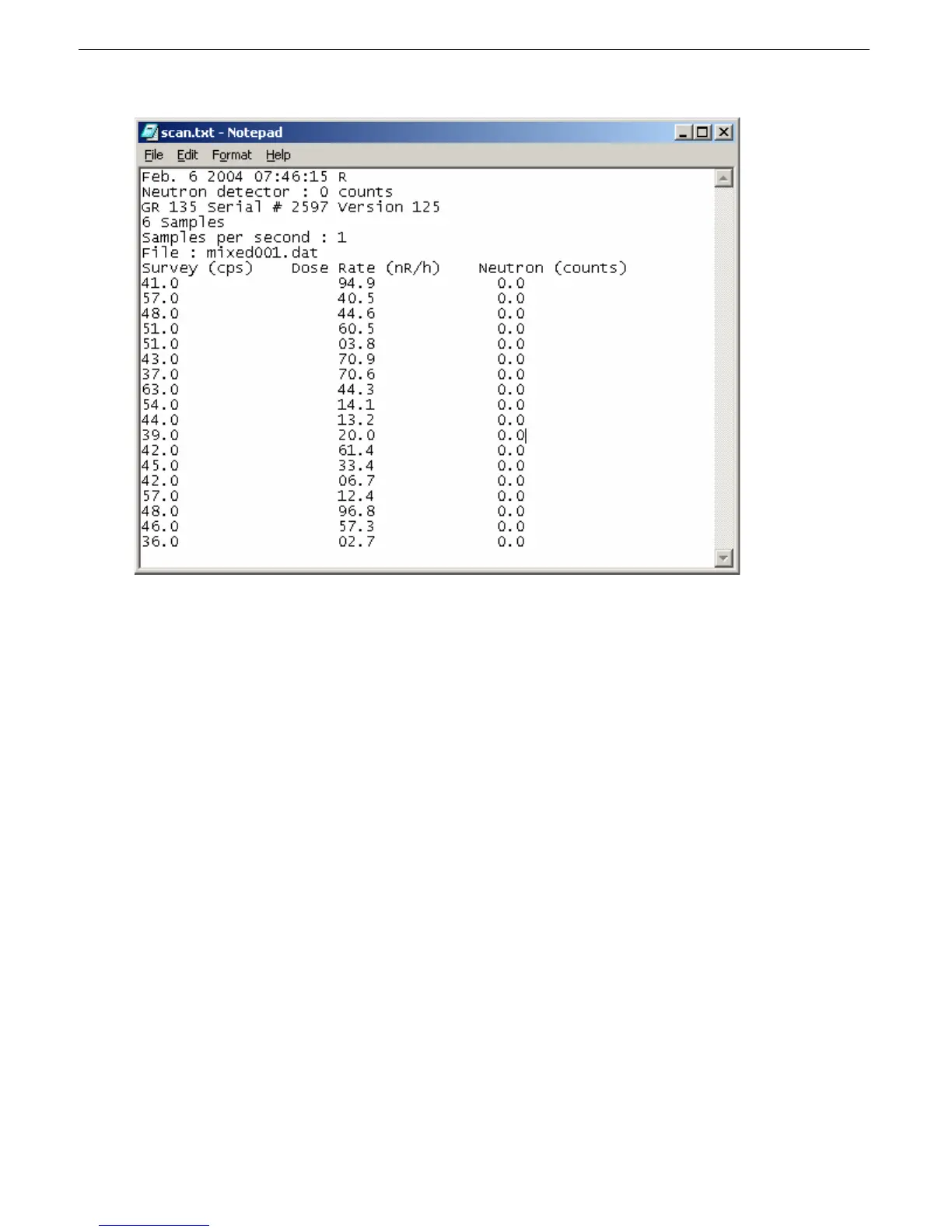Click dose rate value 94.9

click(356, 283)
